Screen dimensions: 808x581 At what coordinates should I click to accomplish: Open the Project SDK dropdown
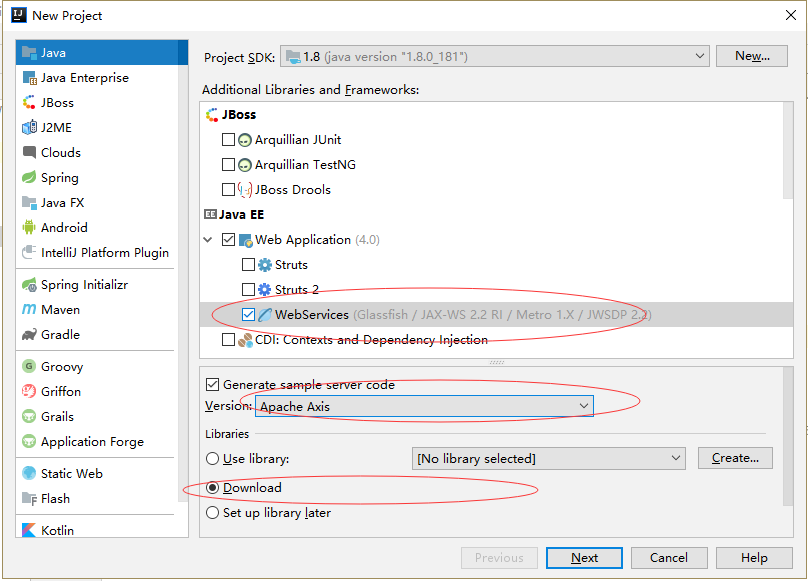[x=495, y=56]
